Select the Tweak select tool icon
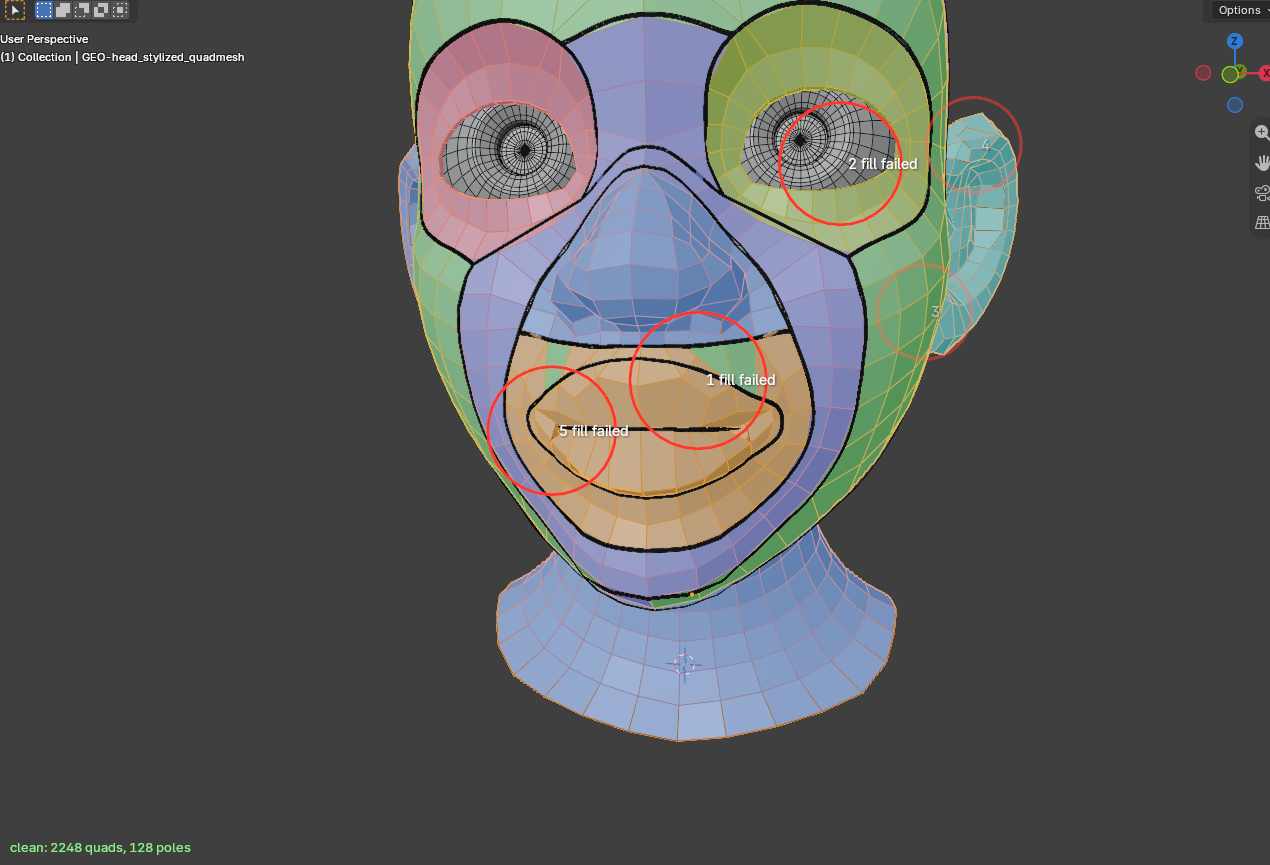 15,10
